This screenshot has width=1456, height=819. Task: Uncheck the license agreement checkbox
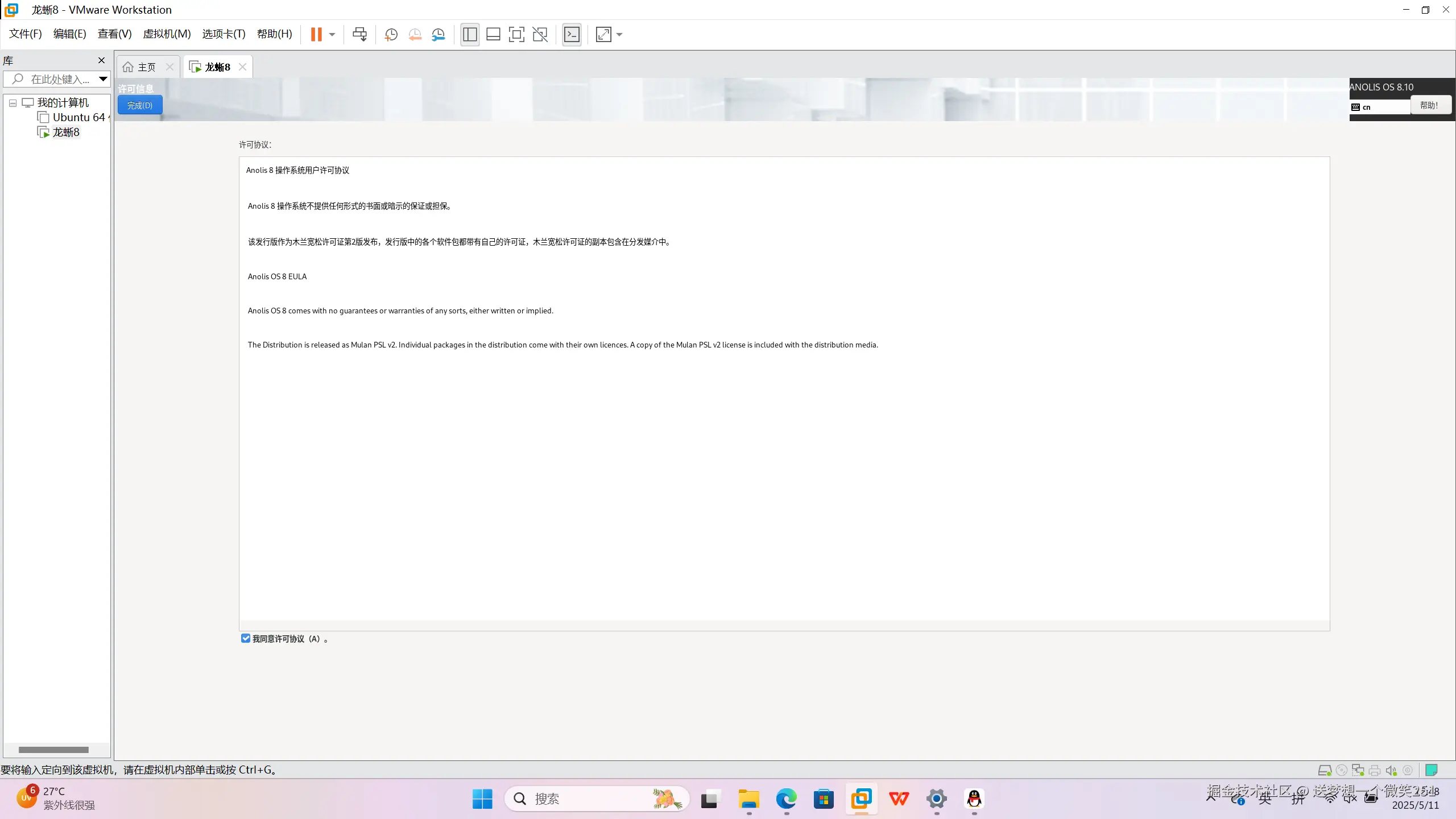click(x=246, y=638)
